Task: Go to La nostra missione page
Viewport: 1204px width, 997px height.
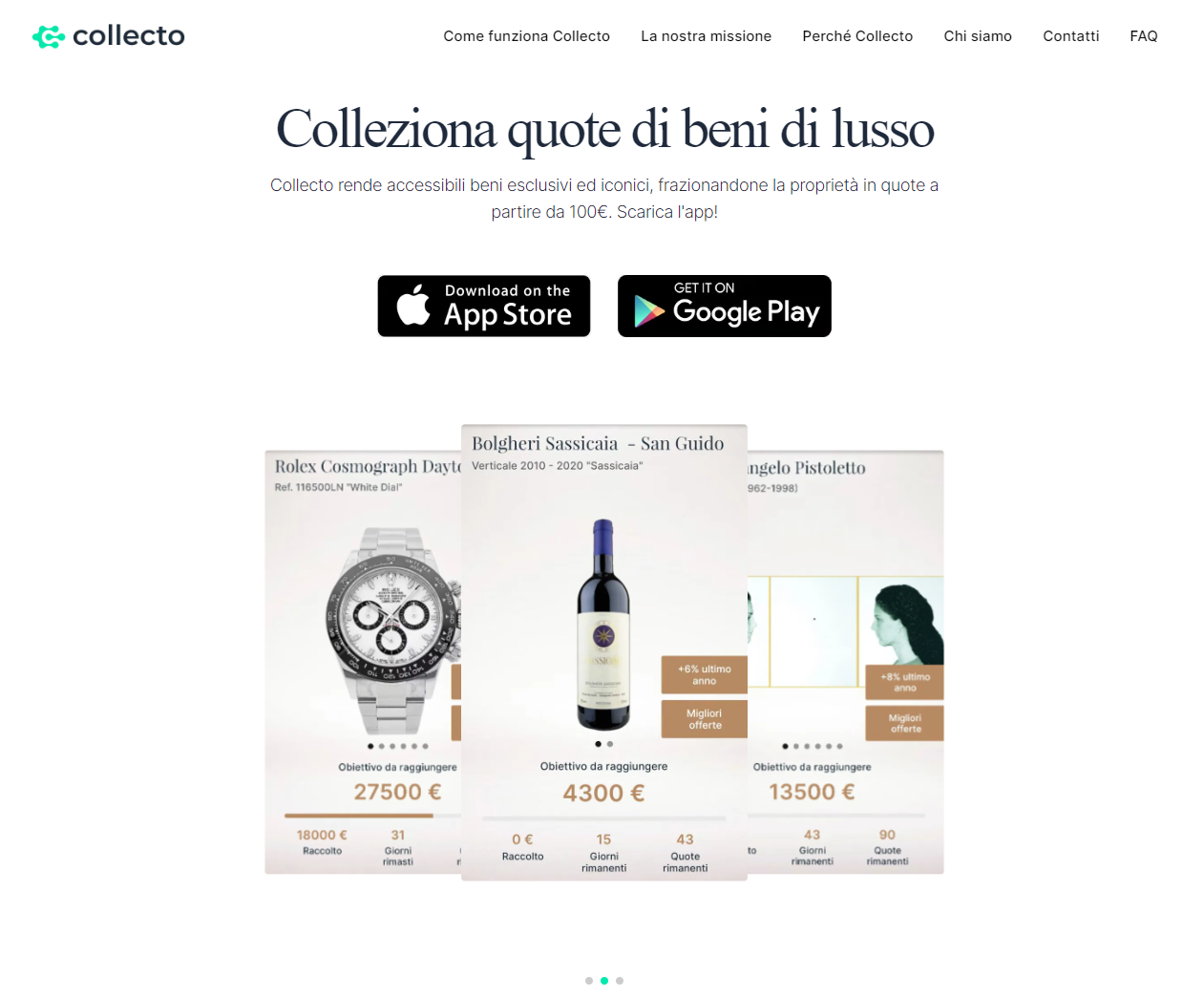Action: pyautogui.click(x=706, y=36)
